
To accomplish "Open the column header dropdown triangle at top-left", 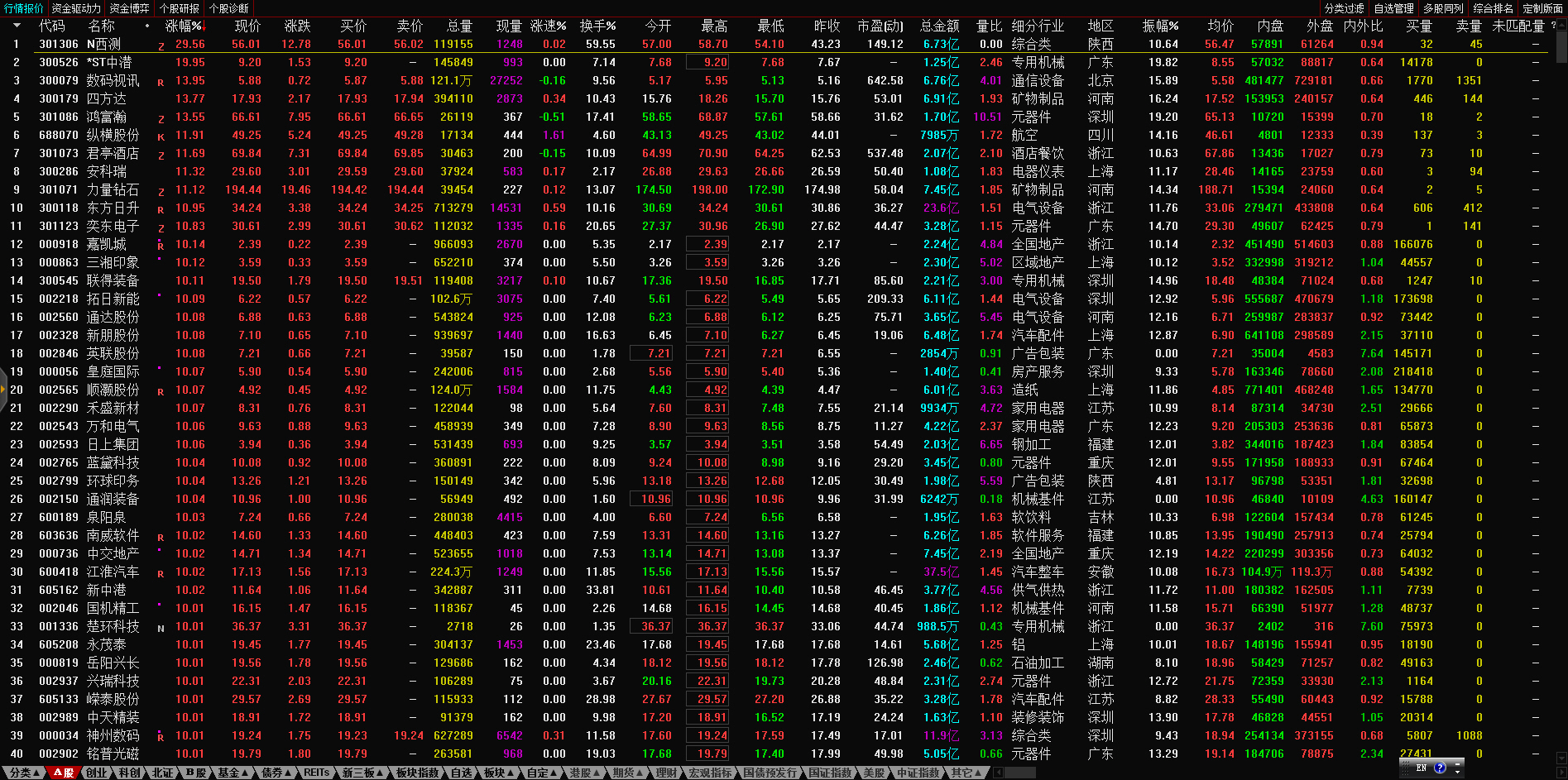I will tap(16, 26).
